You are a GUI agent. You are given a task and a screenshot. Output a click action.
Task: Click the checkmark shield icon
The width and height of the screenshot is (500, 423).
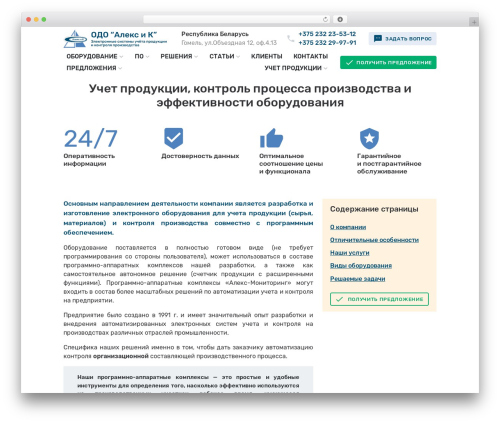173,138
